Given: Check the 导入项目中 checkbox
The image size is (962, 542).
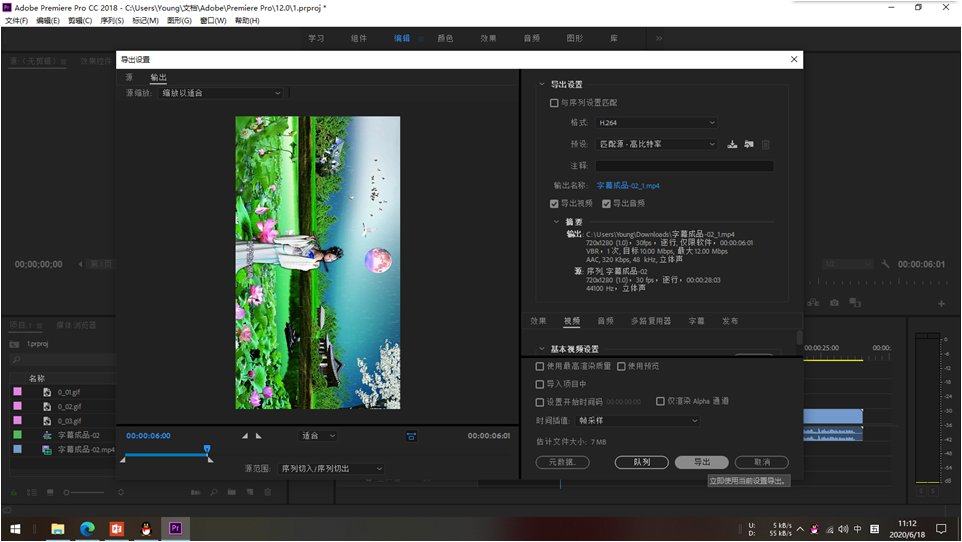Looking at the screenshot, I should (x=540, y=384).
